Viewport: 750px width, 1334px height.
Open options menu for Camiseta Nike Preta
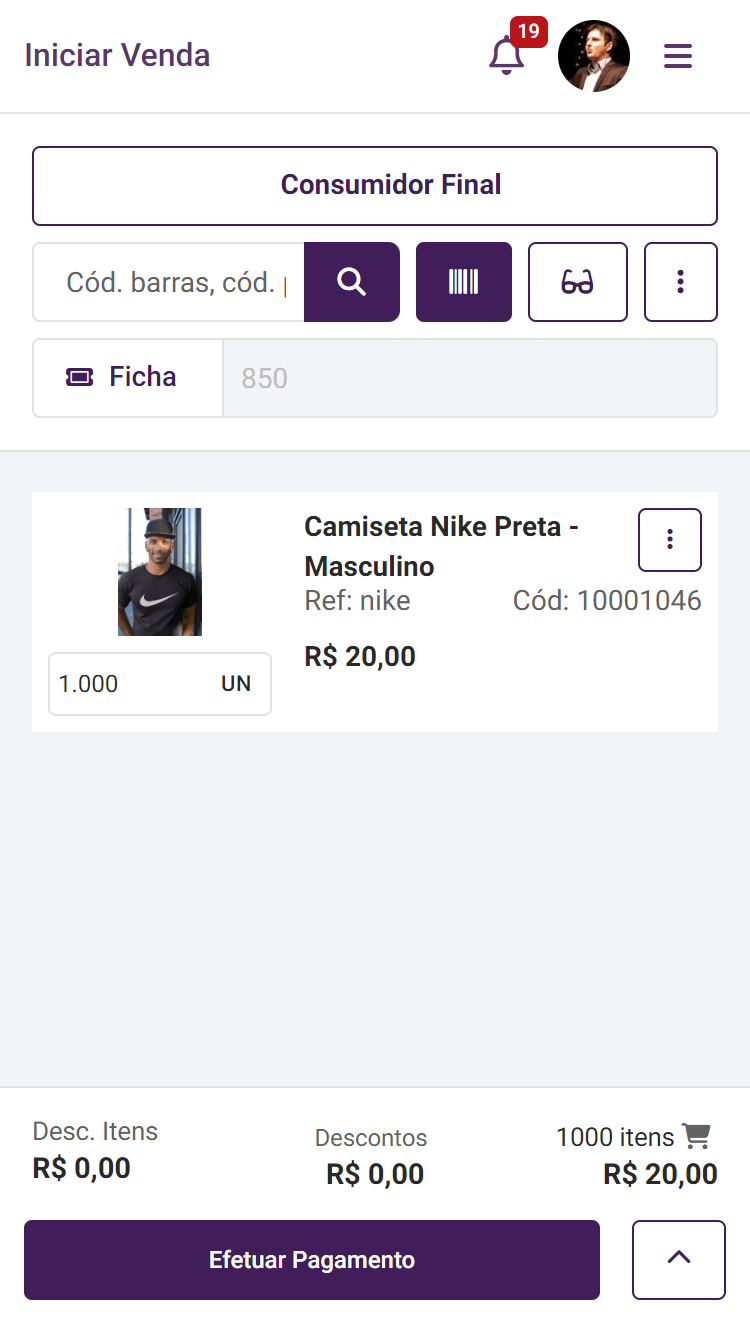point(670,540)
